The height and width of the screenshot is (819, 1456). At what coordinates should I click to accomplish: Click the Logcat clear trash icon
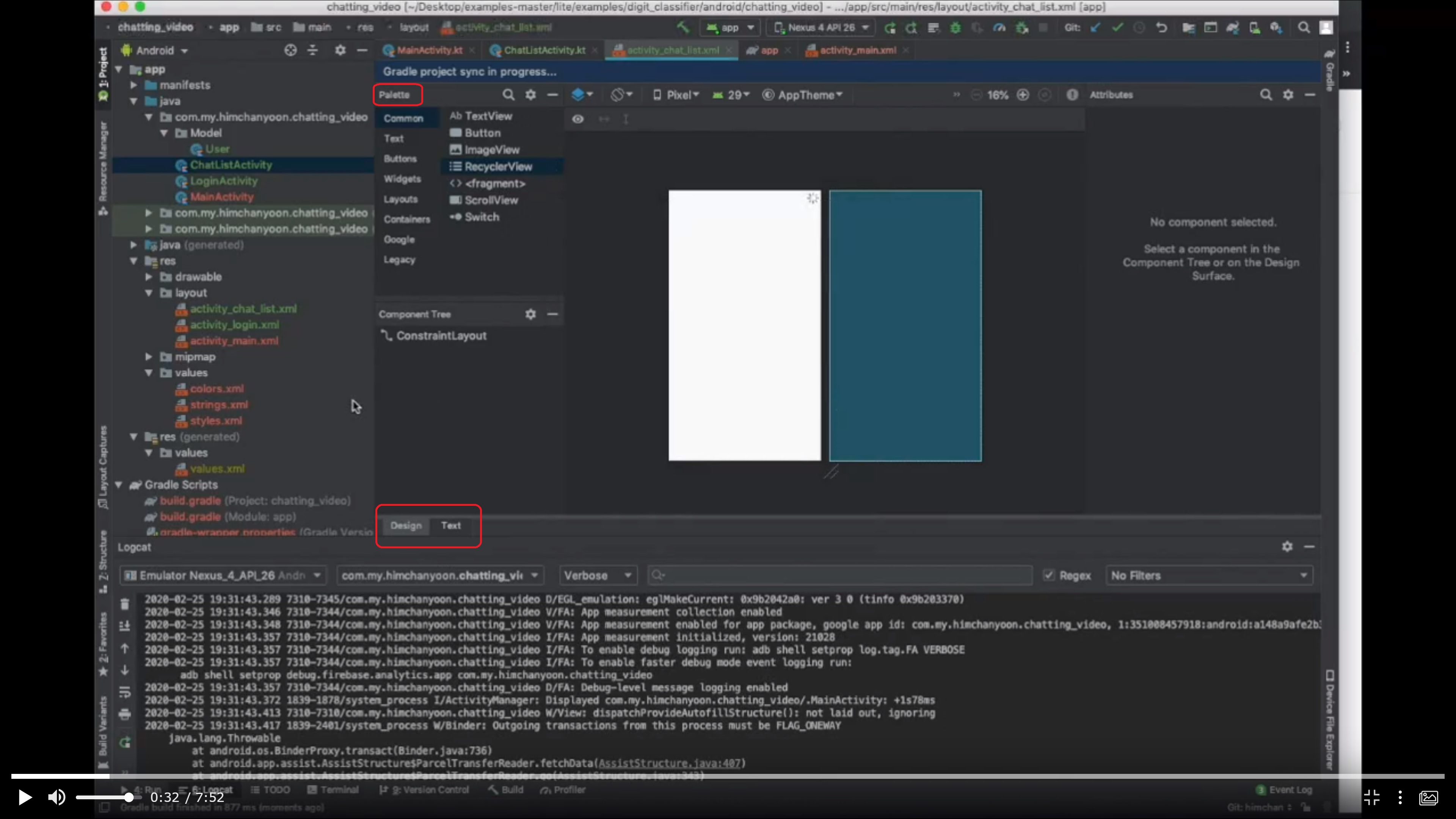point(125,604)
